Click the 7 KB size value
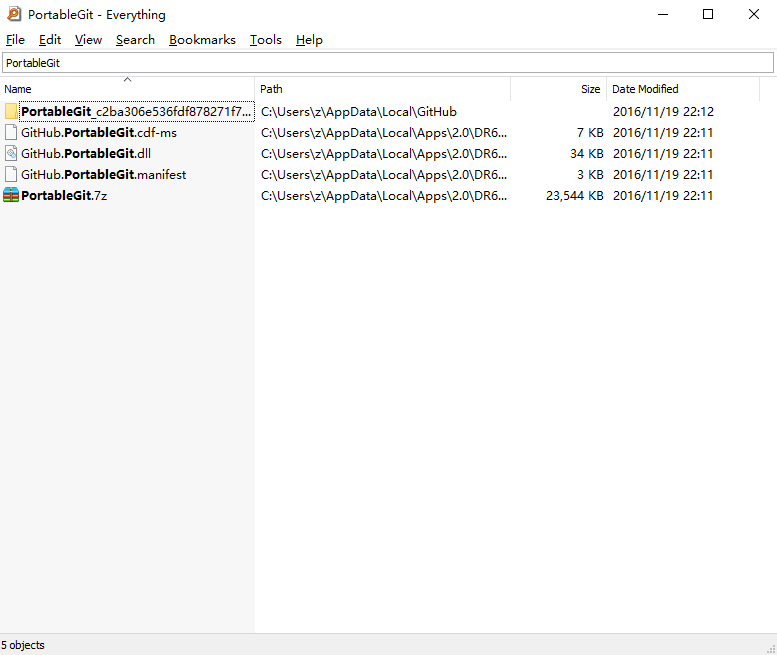 pos(590,133)
